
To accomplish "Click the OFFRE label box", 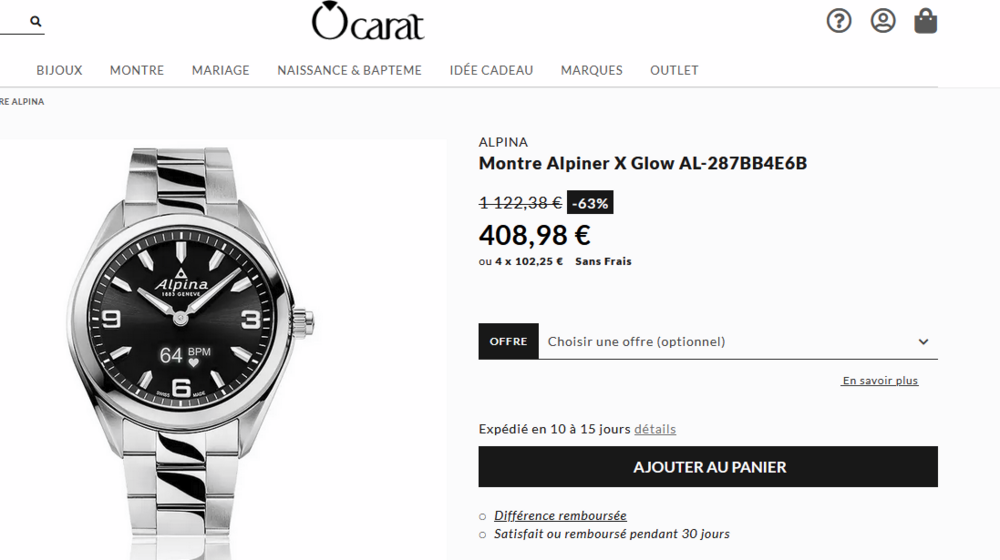I will (x=508, y=341).
